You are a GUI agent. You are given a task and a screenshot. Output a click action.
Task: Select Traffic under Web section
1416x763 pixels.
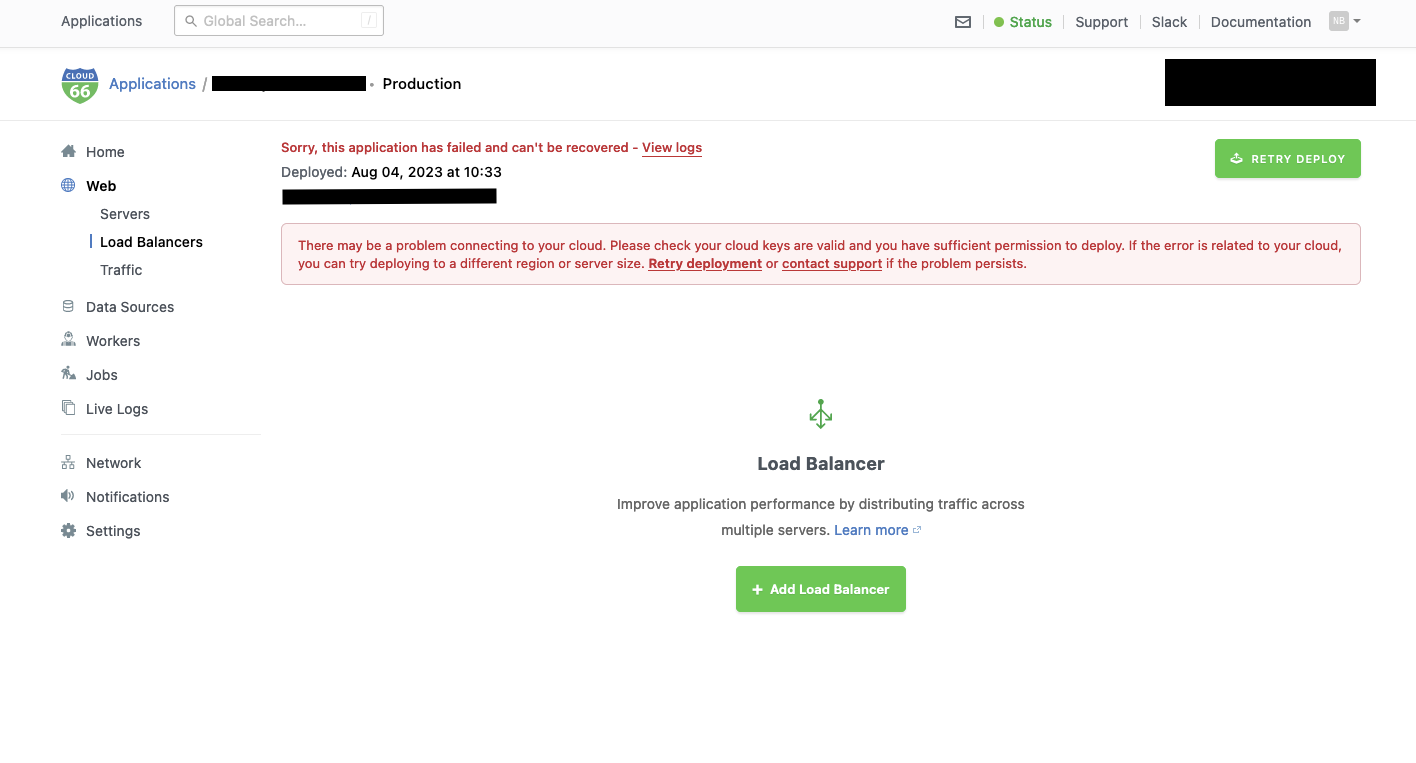[x=121, y=270]
